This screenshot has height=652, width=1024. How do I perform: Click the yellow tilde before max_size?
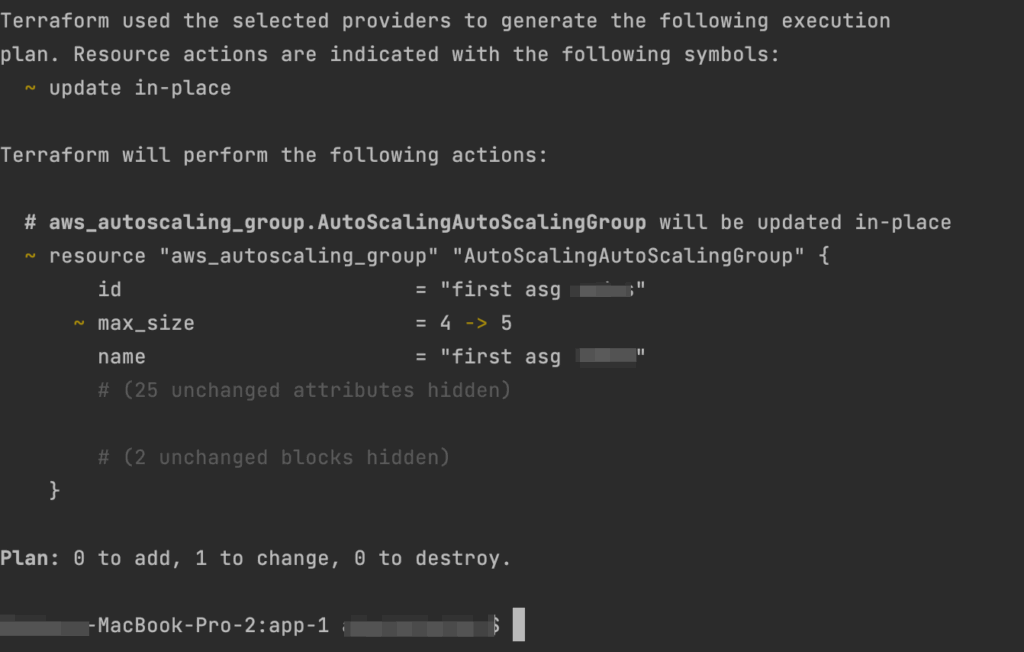click(x=78, y=323)
